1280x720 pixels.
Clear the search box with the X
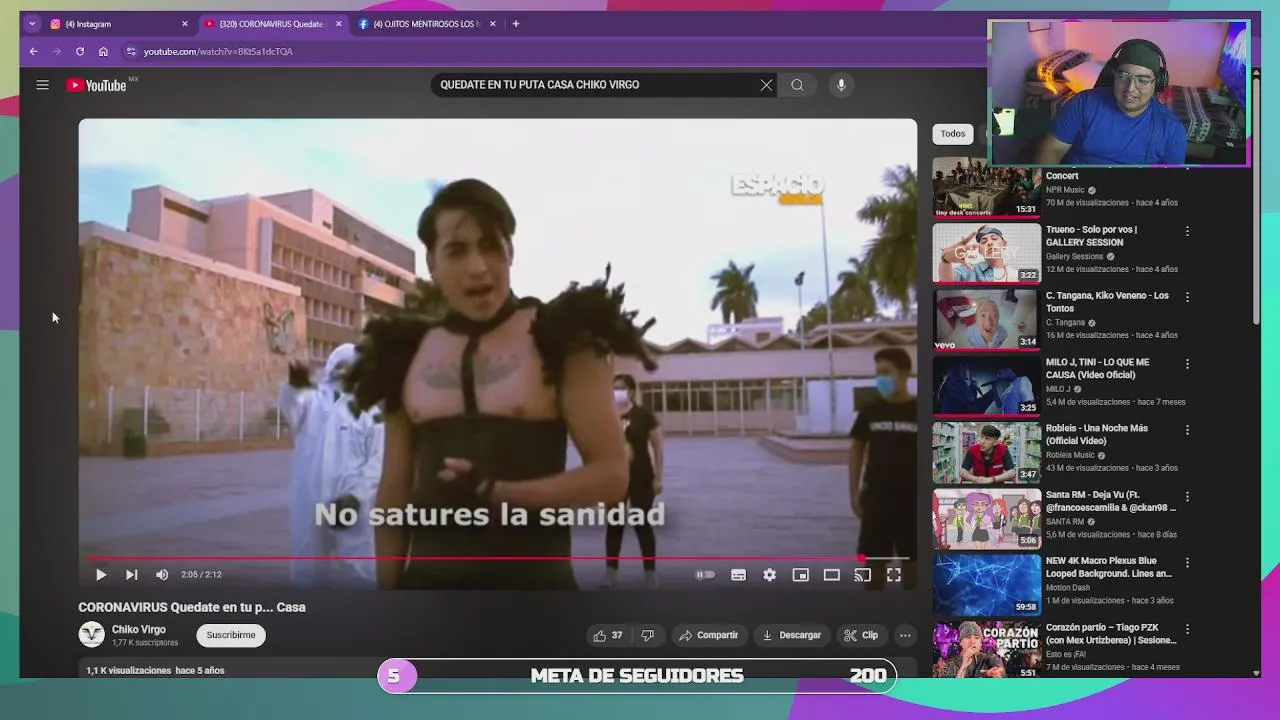pyautogui.click(x=766, y=85)
